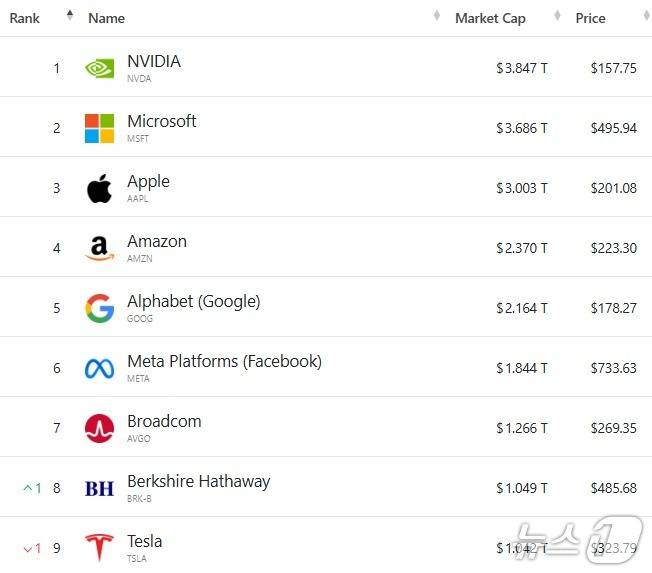
Task: Click the Tesla logo icon
Action: tap(99, 547)
